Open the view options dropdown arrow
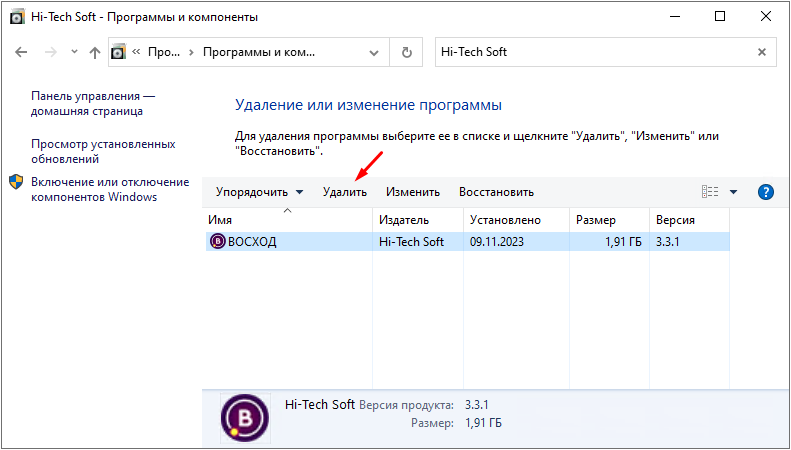 coord(733,192)
